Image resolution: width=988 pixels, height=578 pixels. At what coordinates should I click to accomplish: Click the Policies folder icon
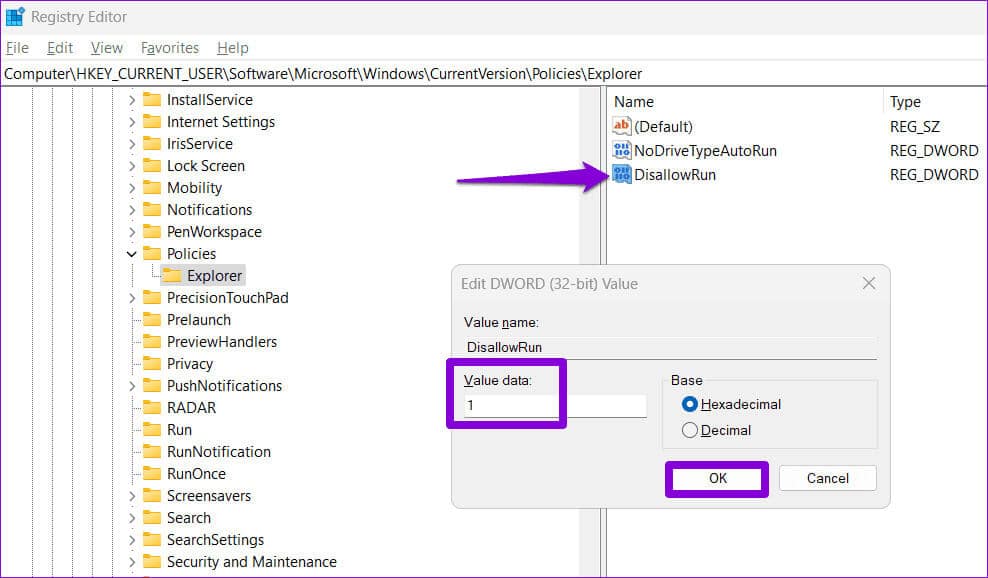pyautogui.click(x=152, y=253)
